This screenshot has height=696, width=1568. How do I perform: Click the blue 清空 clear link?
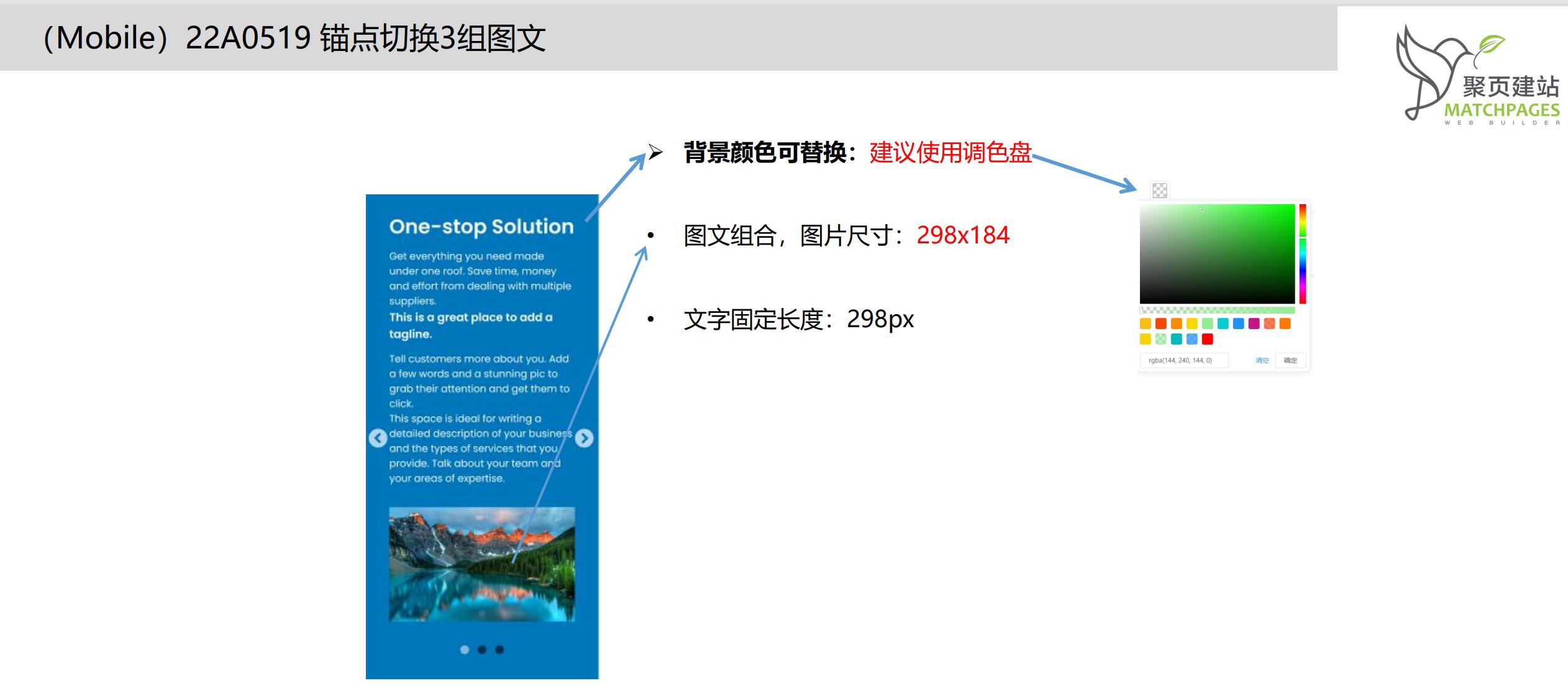point(1262,360)
